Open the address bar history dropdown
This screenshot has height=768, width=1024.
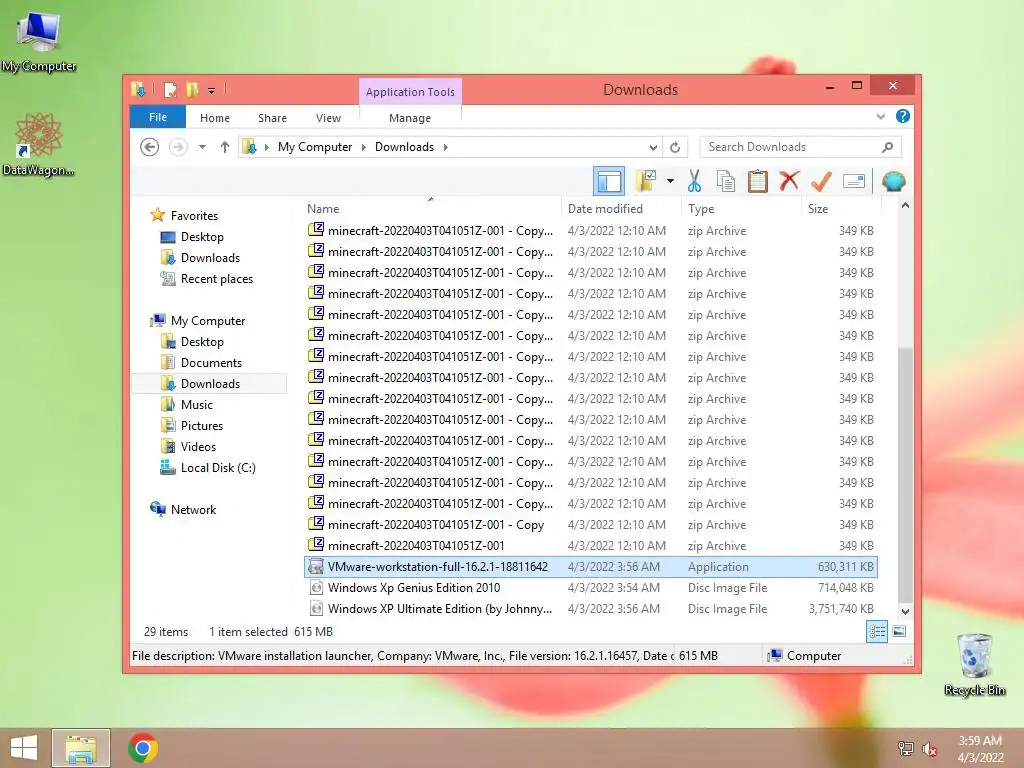click(x=653, y=148)
